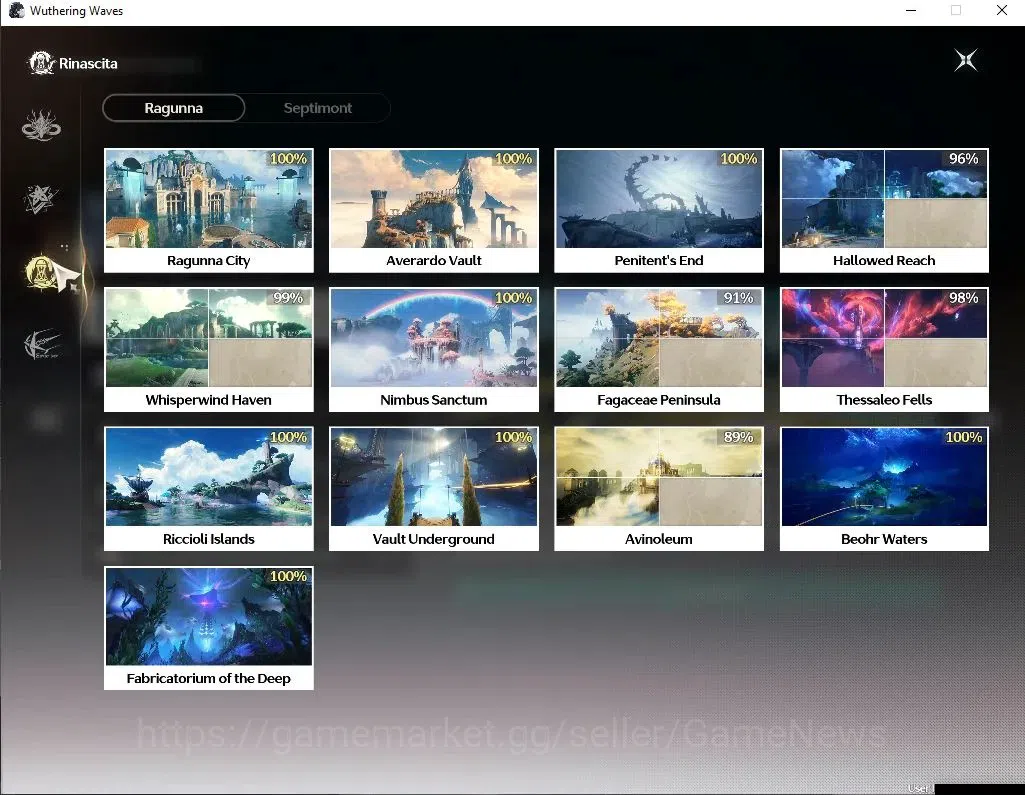
Task: Click the Rinascita title text
Action: (x=88, y=63)
